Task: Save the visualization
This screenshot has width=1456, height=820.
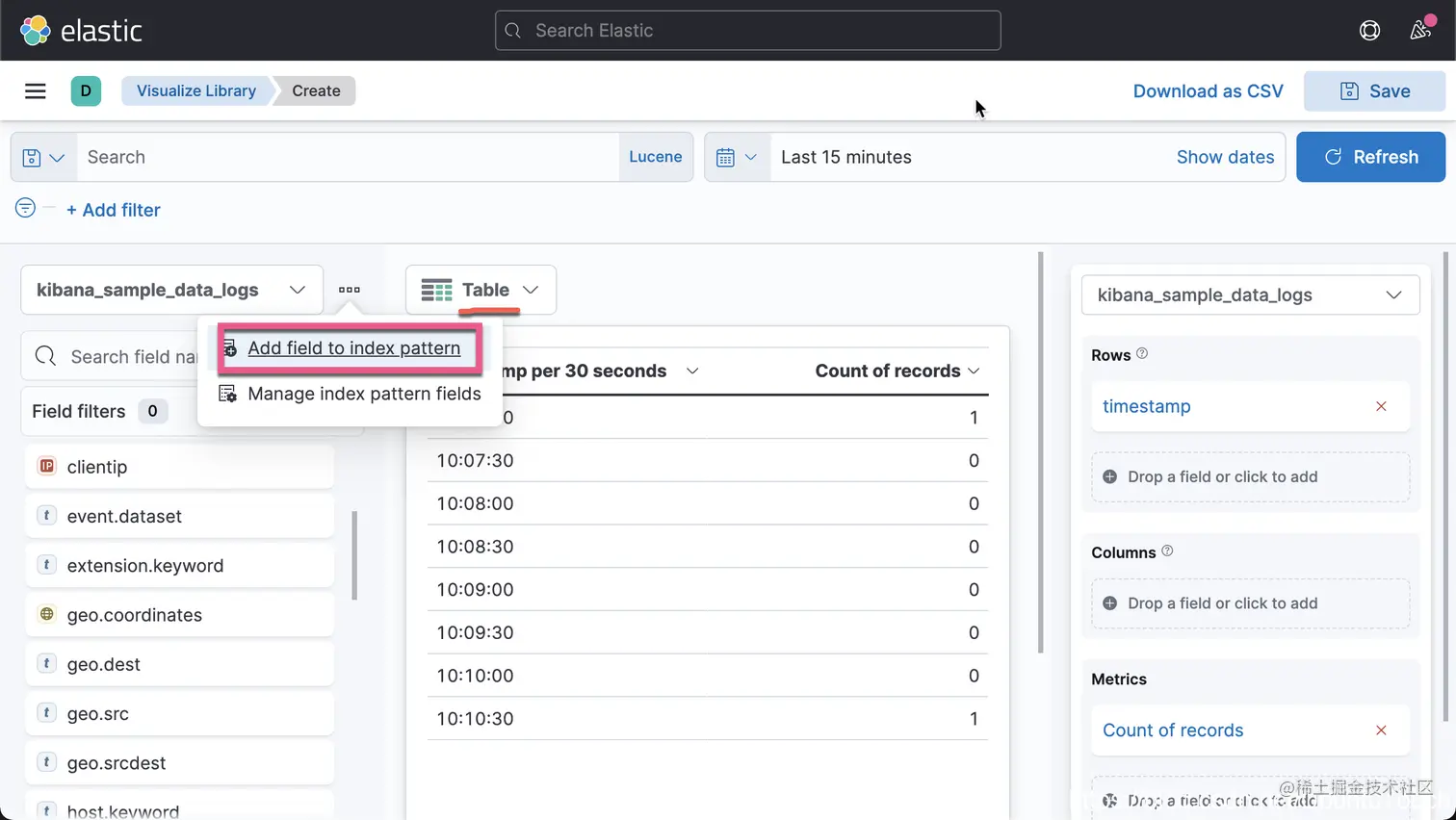Action: 1374,91
